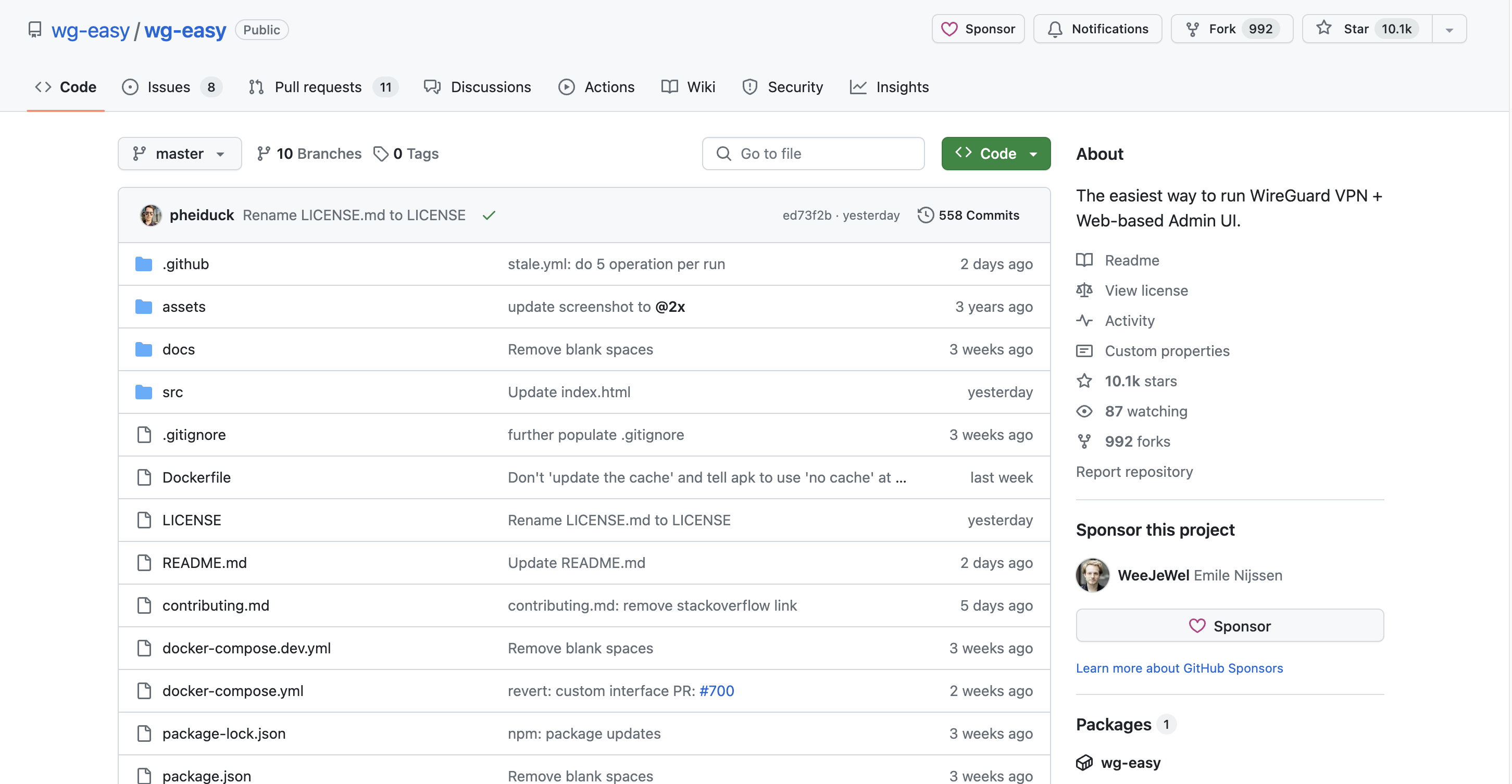This screenshot has width=1512, height=784.
Task: Click the wg-easy package cube icon
Action: coord(1084,762)
